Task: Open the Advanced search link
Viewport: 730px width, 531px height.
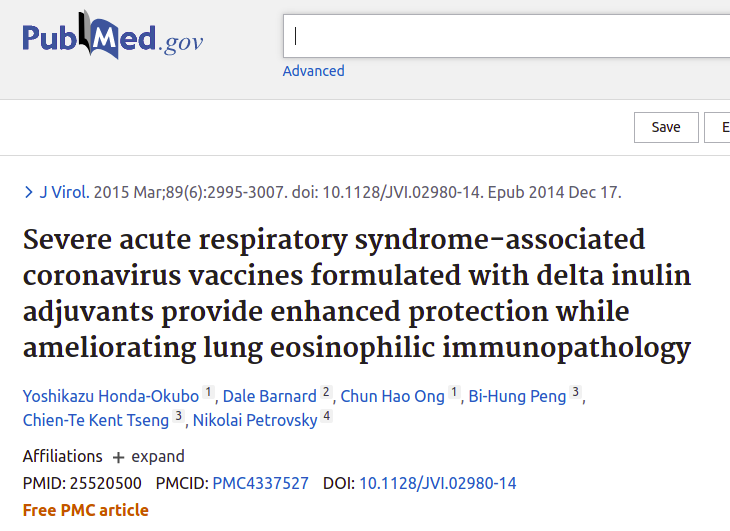Action: tap(313, 71)
